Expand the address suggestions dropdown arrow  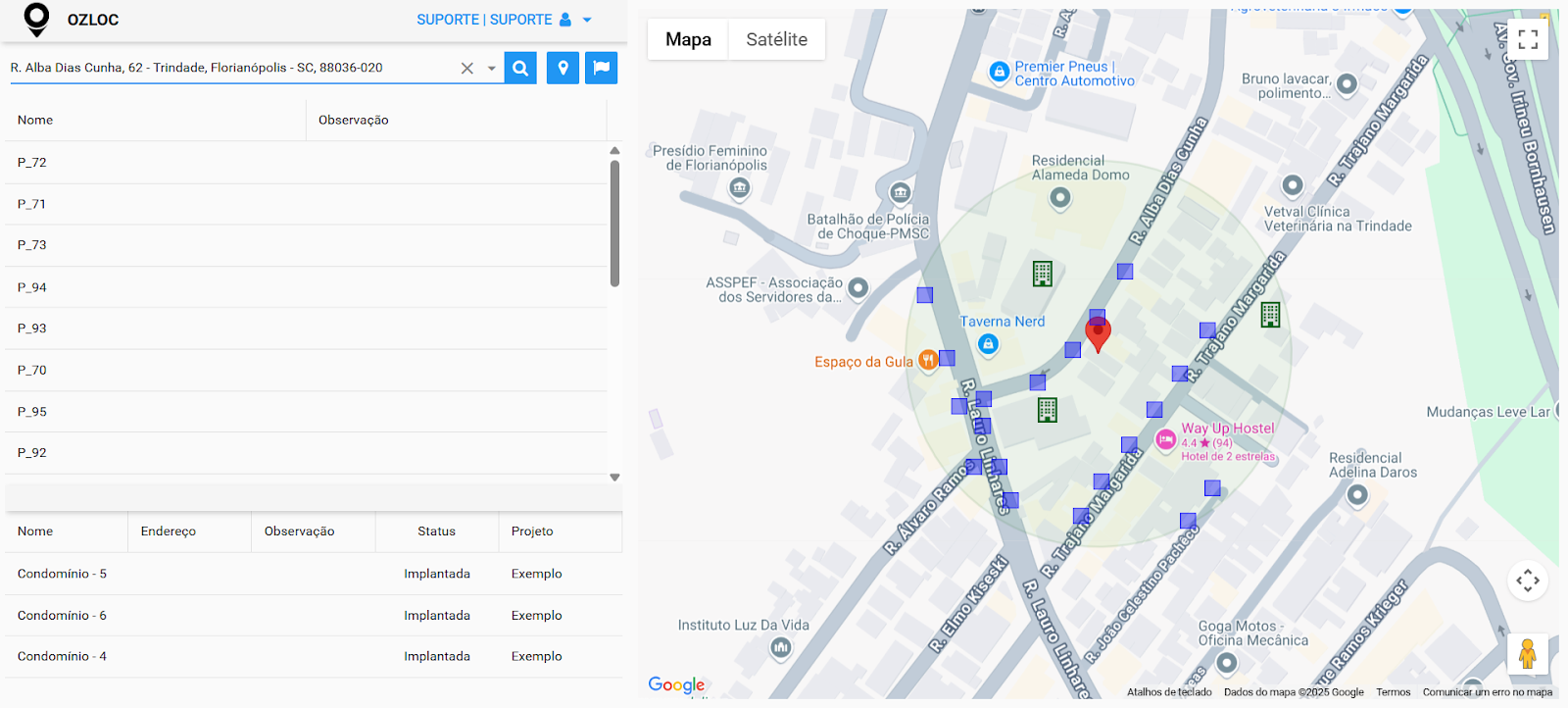(x=492, y=69)
